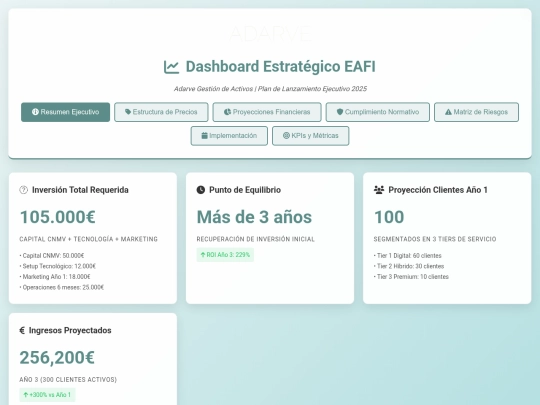Click the chart line icon beside Dashboard title
The width and height of the screenshot is (540, 405).
(171, 67)
